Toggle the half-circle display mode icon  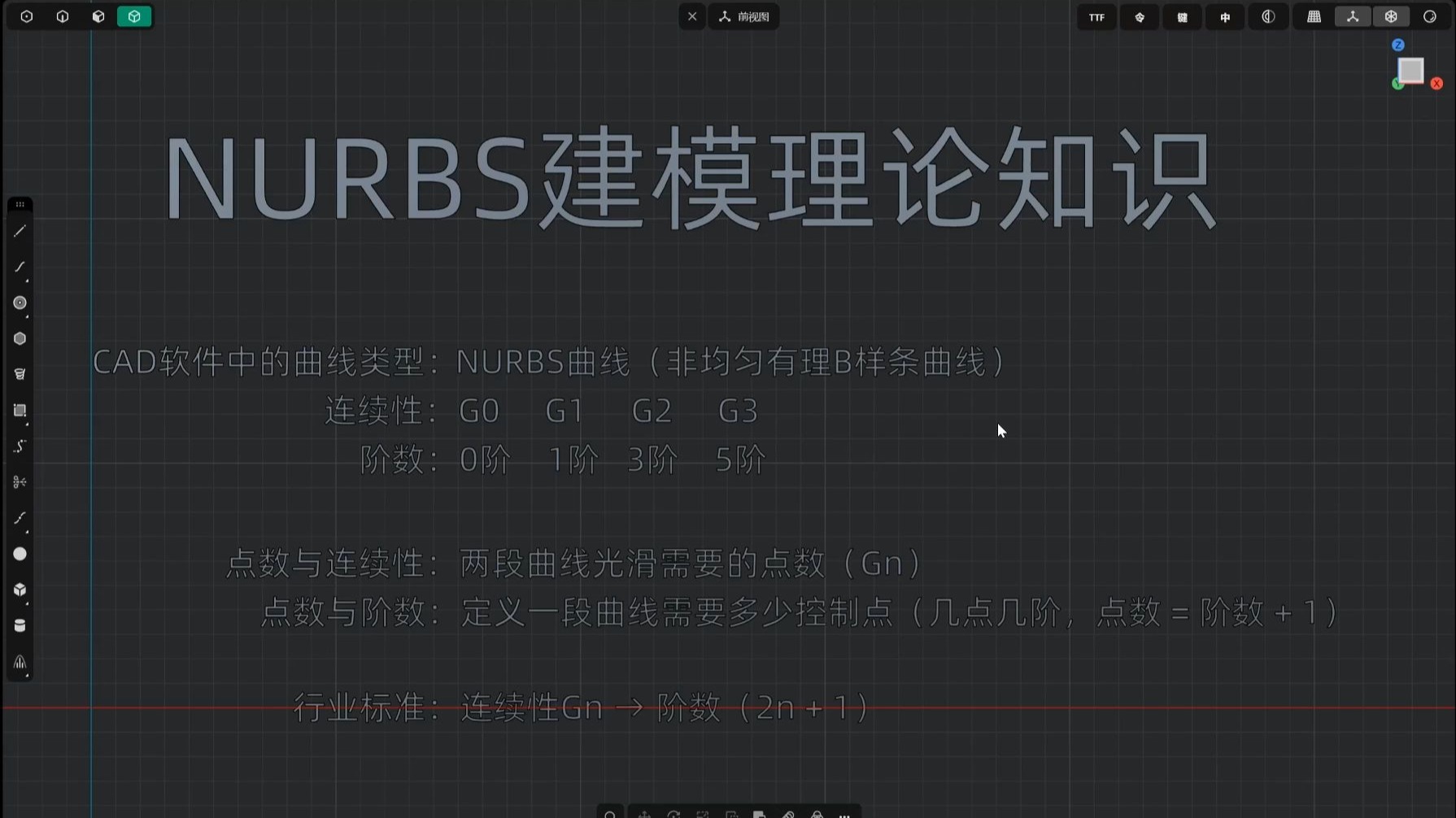1268,16
